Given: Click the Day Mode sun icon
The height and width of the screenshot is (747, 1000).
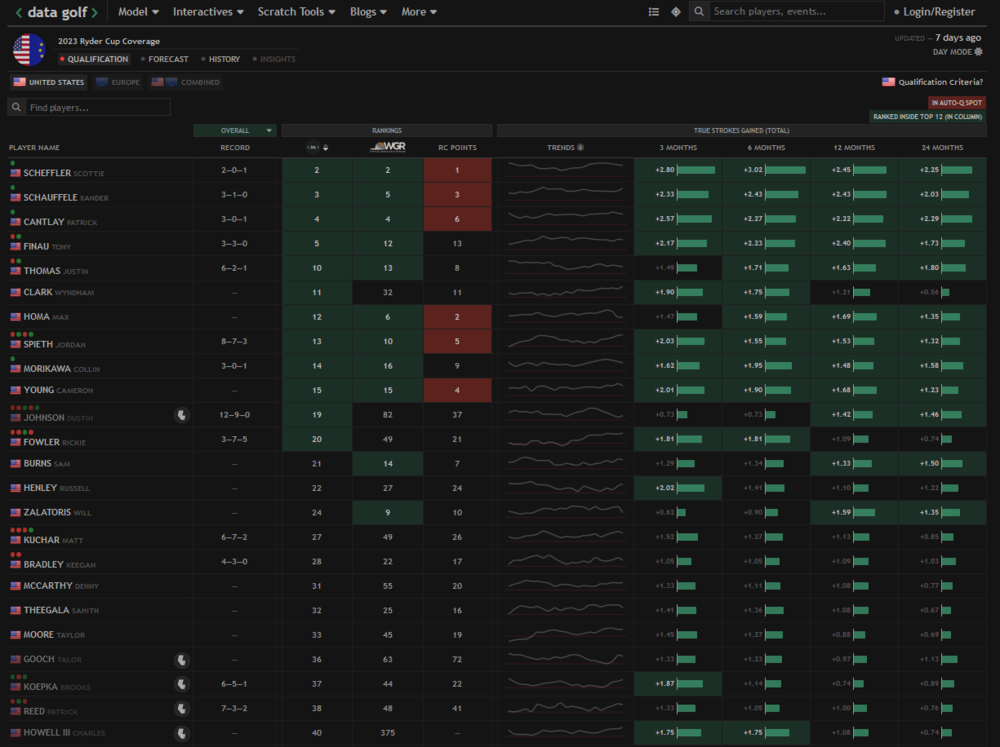Looking at the screenshot, I should pos(978,52).
